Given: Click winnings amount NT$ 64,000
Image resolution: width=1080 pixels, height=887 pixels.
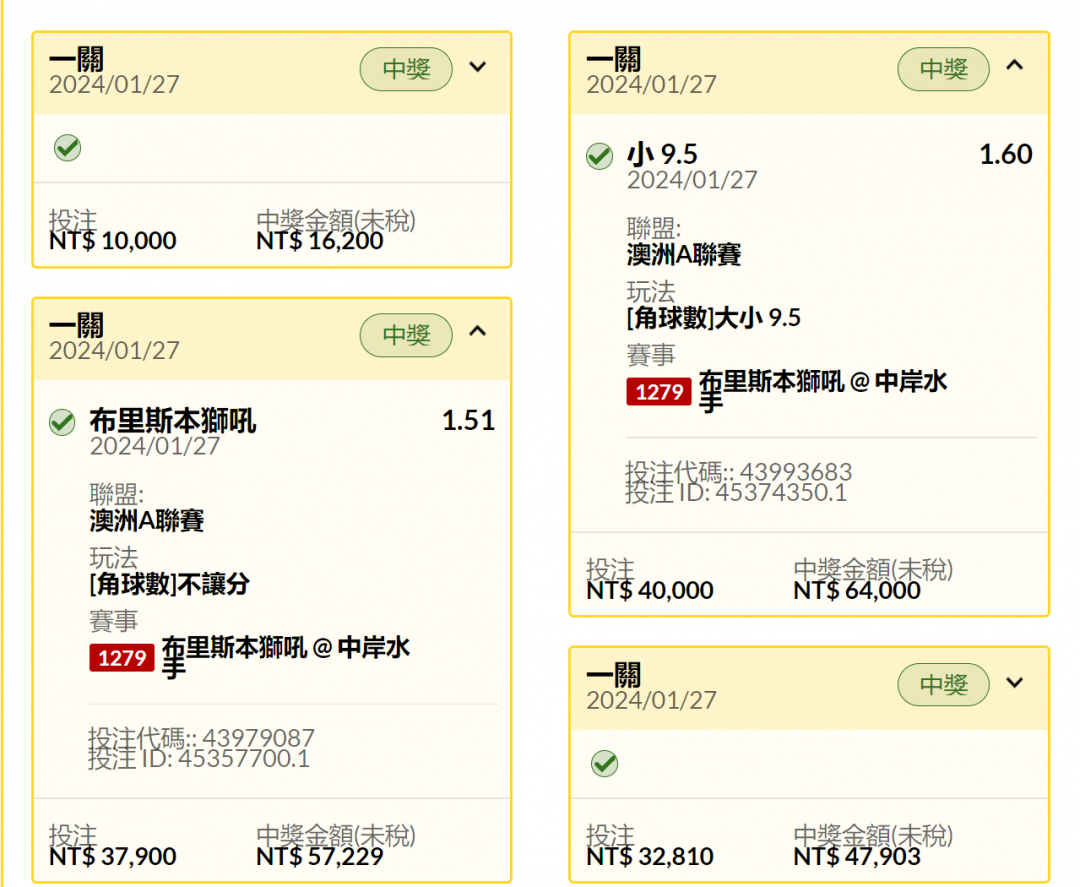Looking at the screenshot, I should [857, 590].
